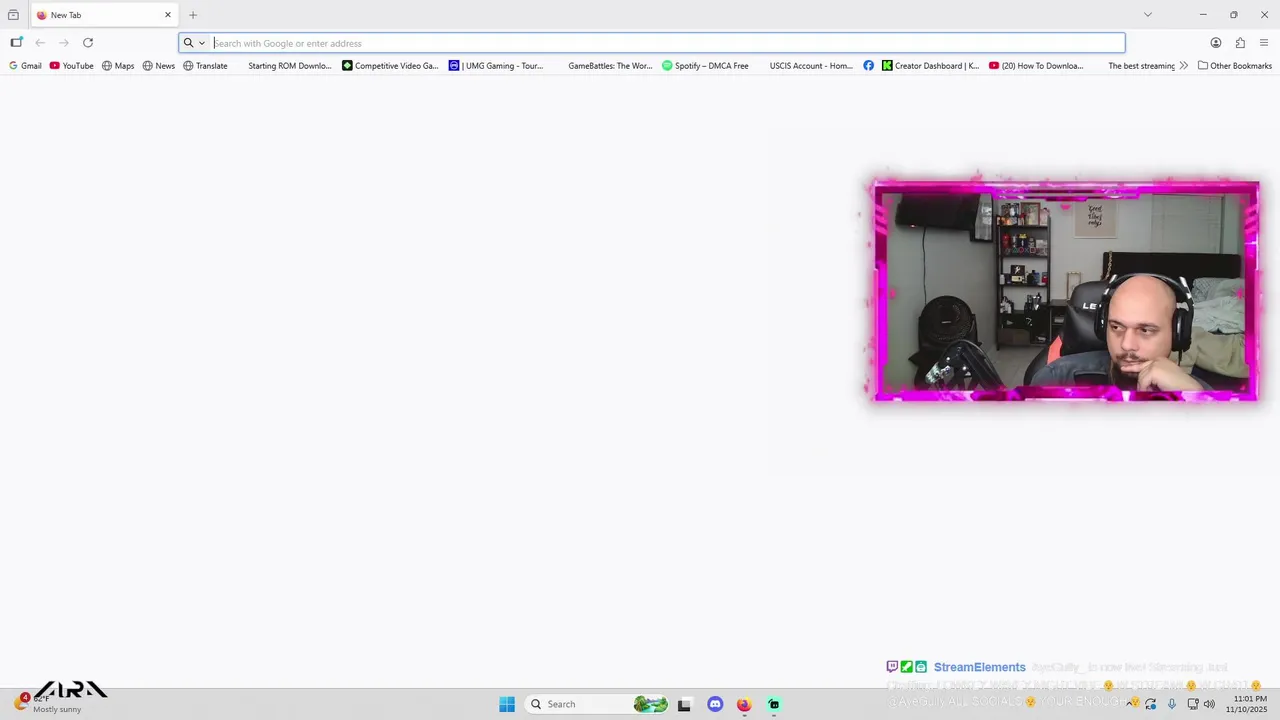Open the Competitive Video Ga... bookmark
This screenshot has width=1280, height=720.
tap(390, 66)
